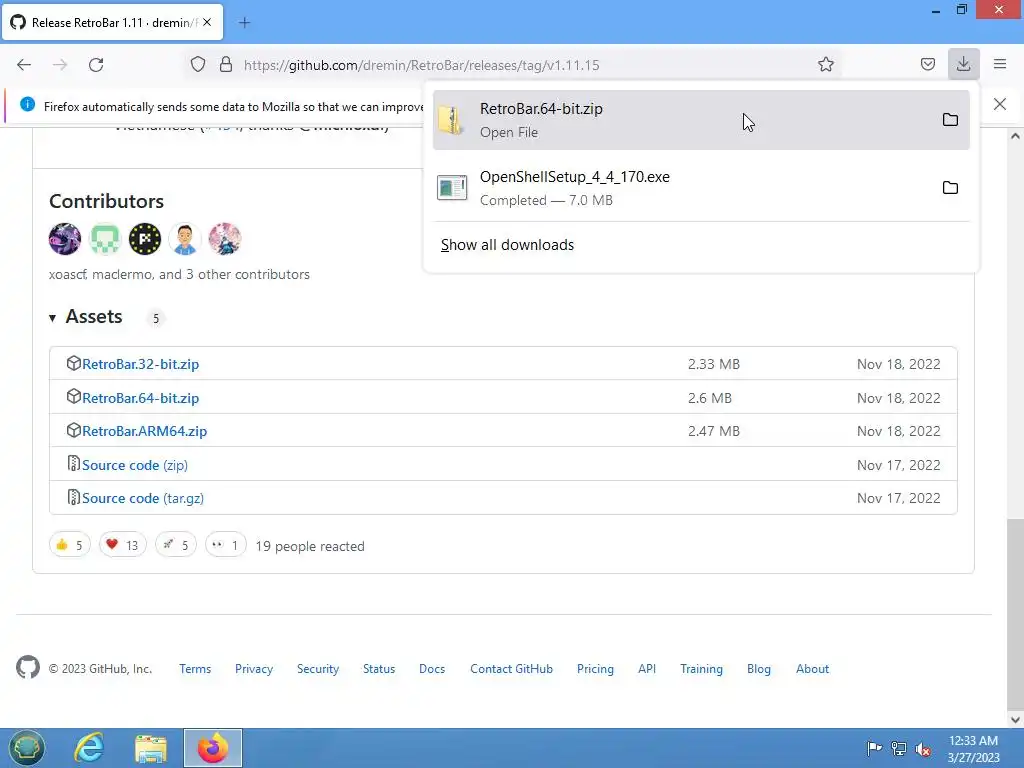Open the Pricing footer link

(595, 669)
